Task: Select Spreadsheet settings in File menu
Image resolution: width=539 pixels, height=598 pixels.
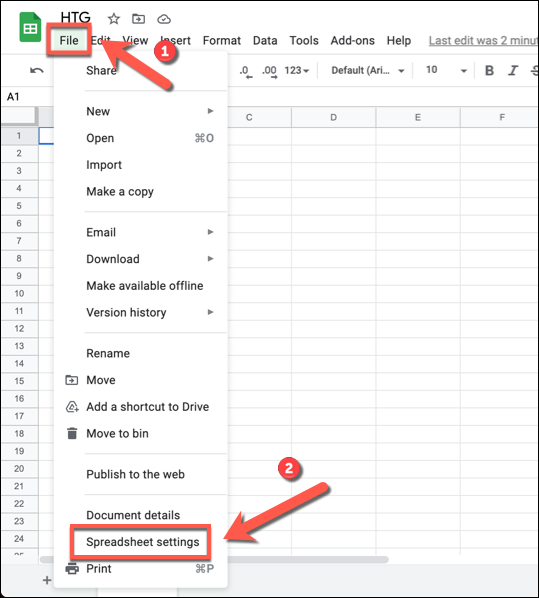Action: [x=142, y=542]
